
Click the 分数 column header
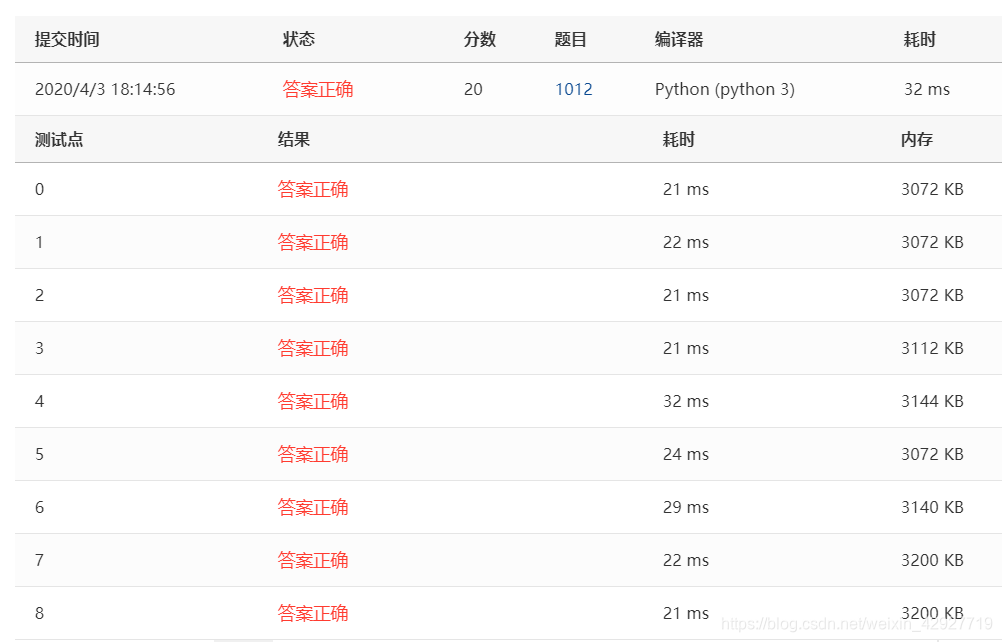point(479,39)
